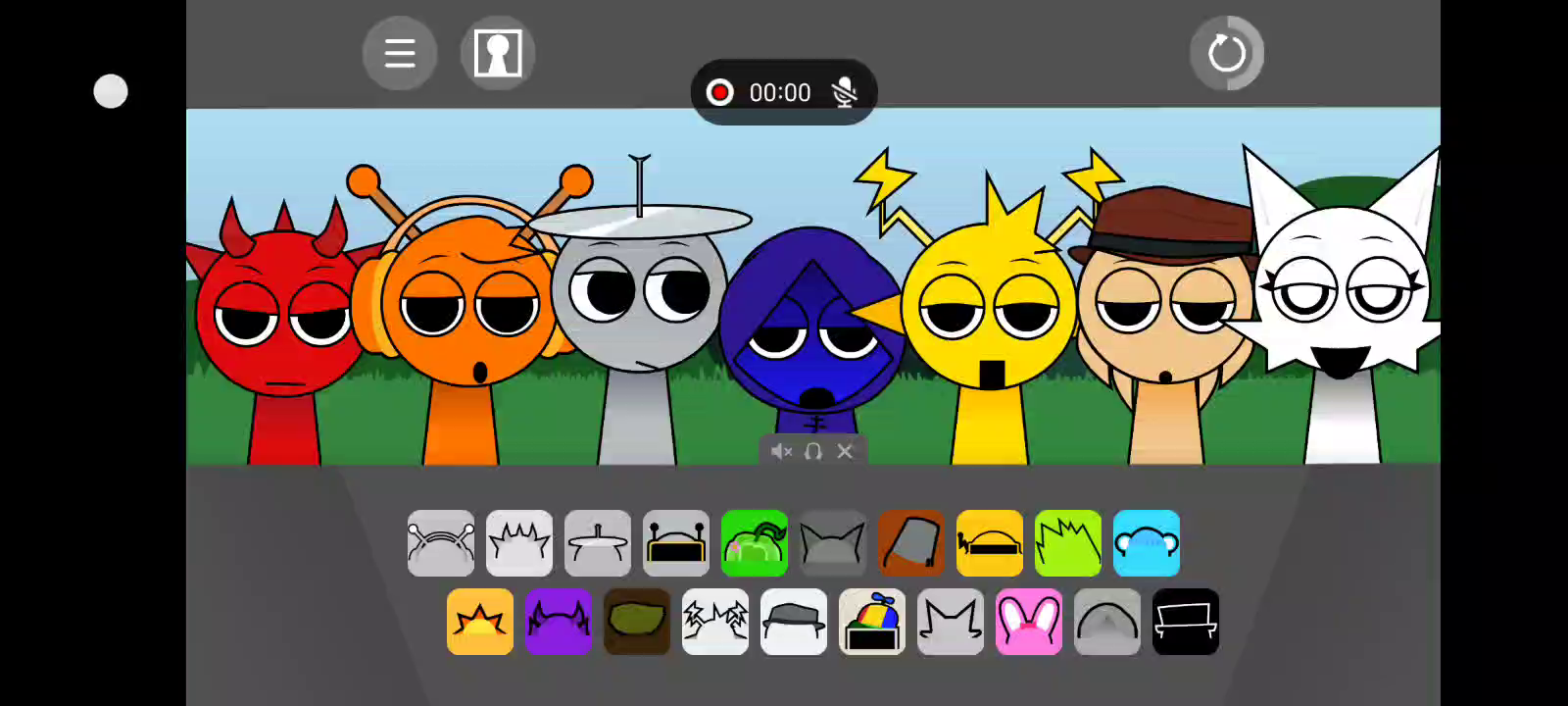This screenshot has height=706, width=1568.
Task: Pick the gray antenna headphones sound icon
Action: tap(441, 543)
